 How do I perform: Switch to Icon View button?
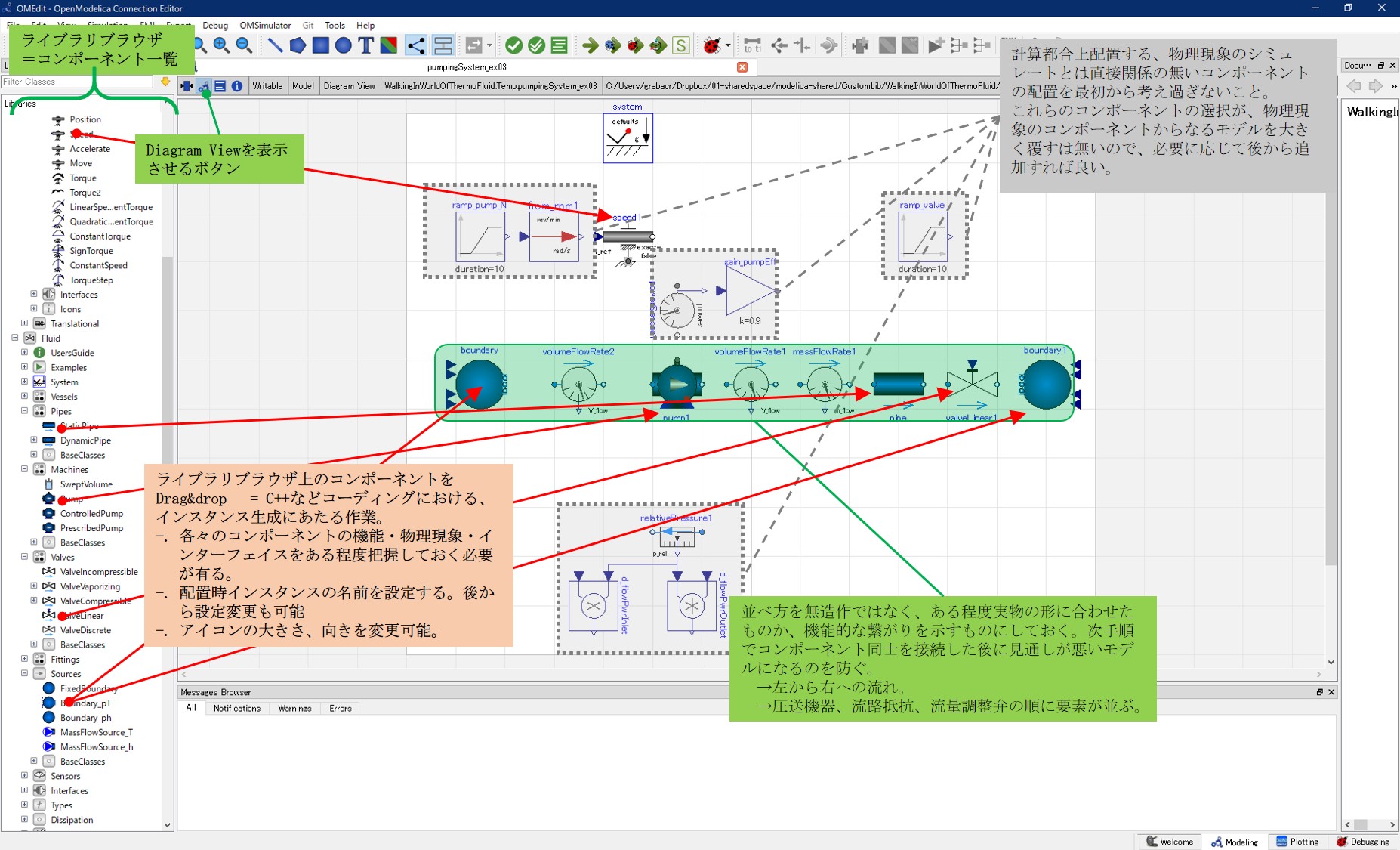point(187,86)
